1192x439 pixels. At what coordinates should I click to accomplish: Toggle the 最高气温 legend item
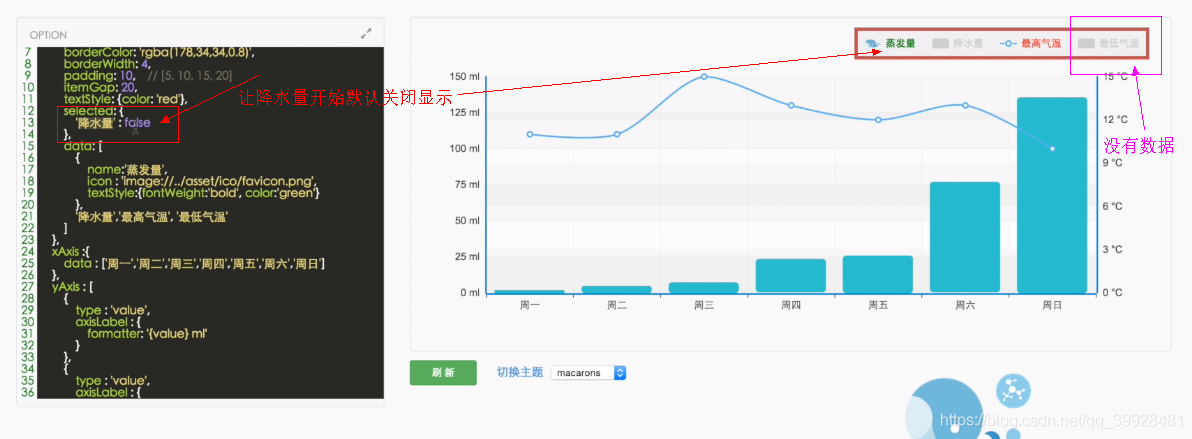pyautogui.click(x=1030, y=44)
